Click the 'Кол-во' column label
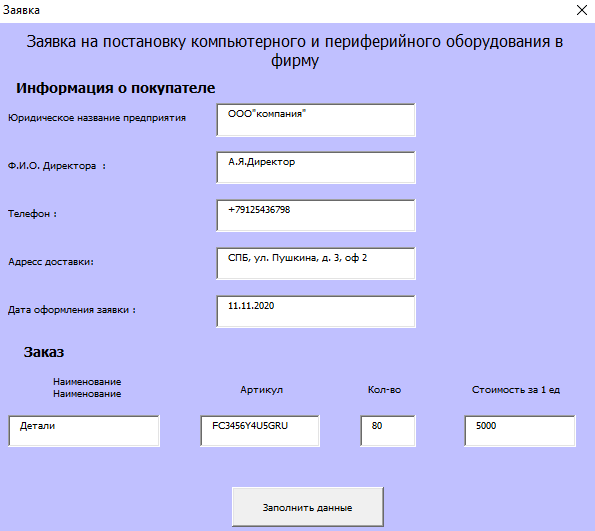595x531 pixels. tap(384, 390)
